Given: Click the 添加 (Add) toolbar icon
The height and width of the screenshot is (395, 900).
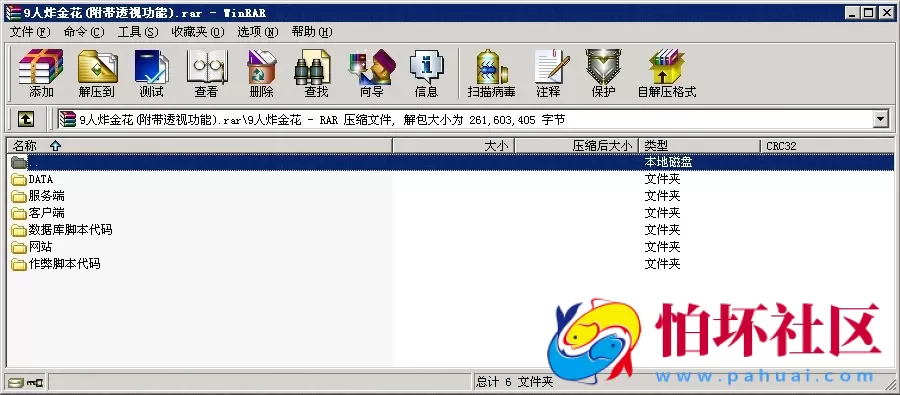Looking at the screenshot, I should [x=41, y=73].
